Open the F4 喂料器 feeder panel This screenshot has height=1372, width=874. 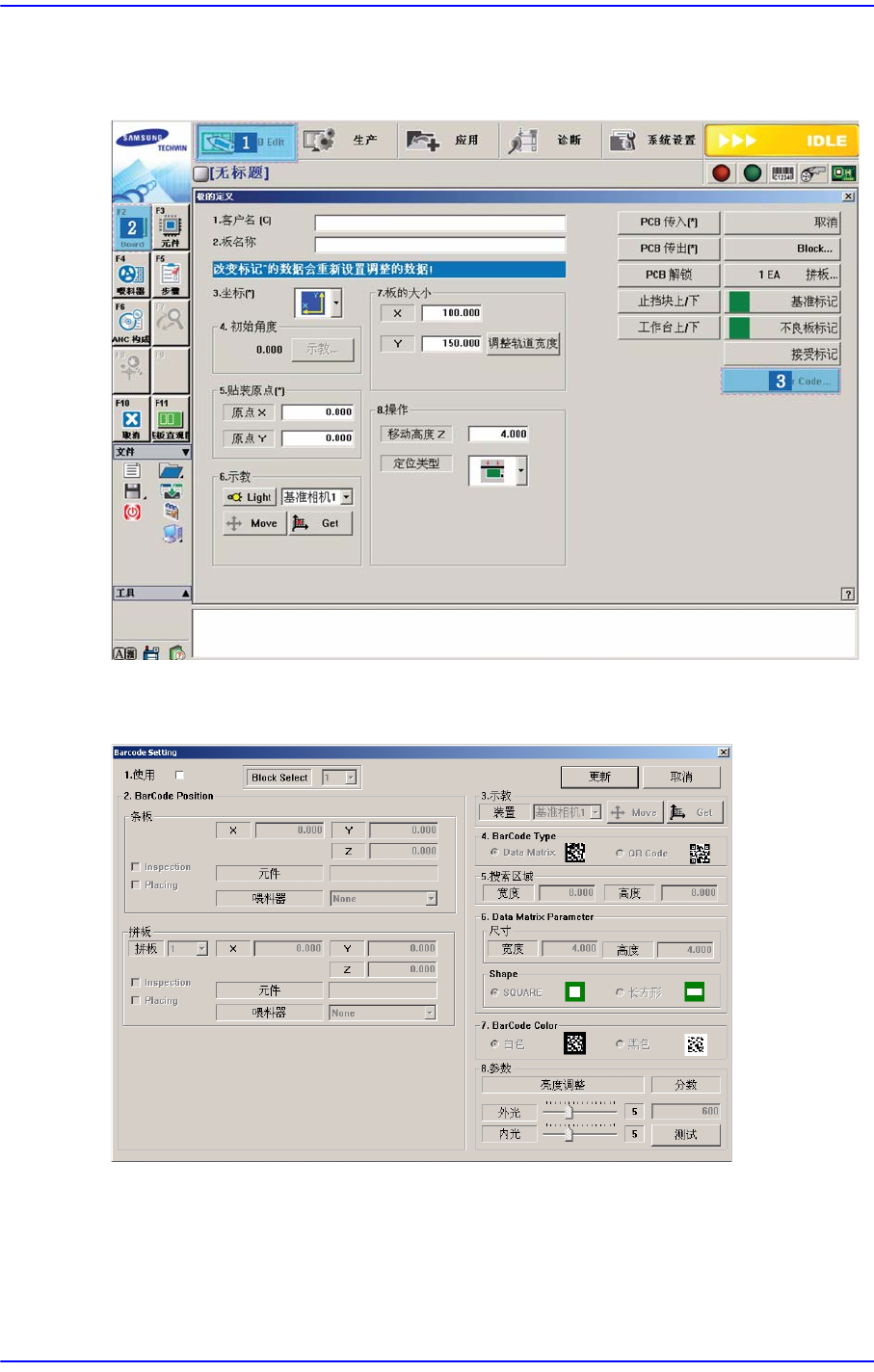[132, 276]
